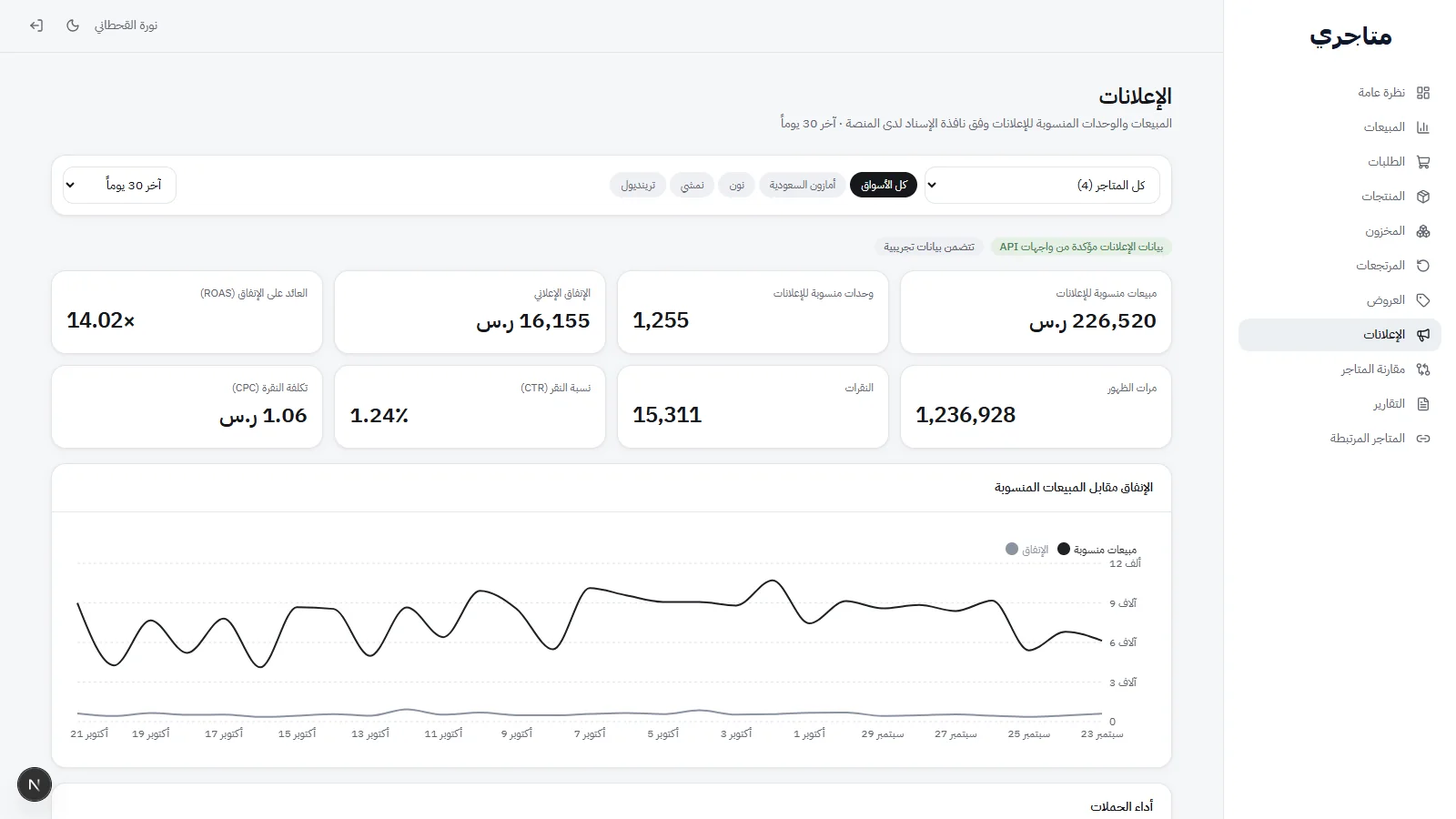Viewport: 1456px width, 819px height.
Task: Click the متاجري logo
Action: tap(1350, 36)
